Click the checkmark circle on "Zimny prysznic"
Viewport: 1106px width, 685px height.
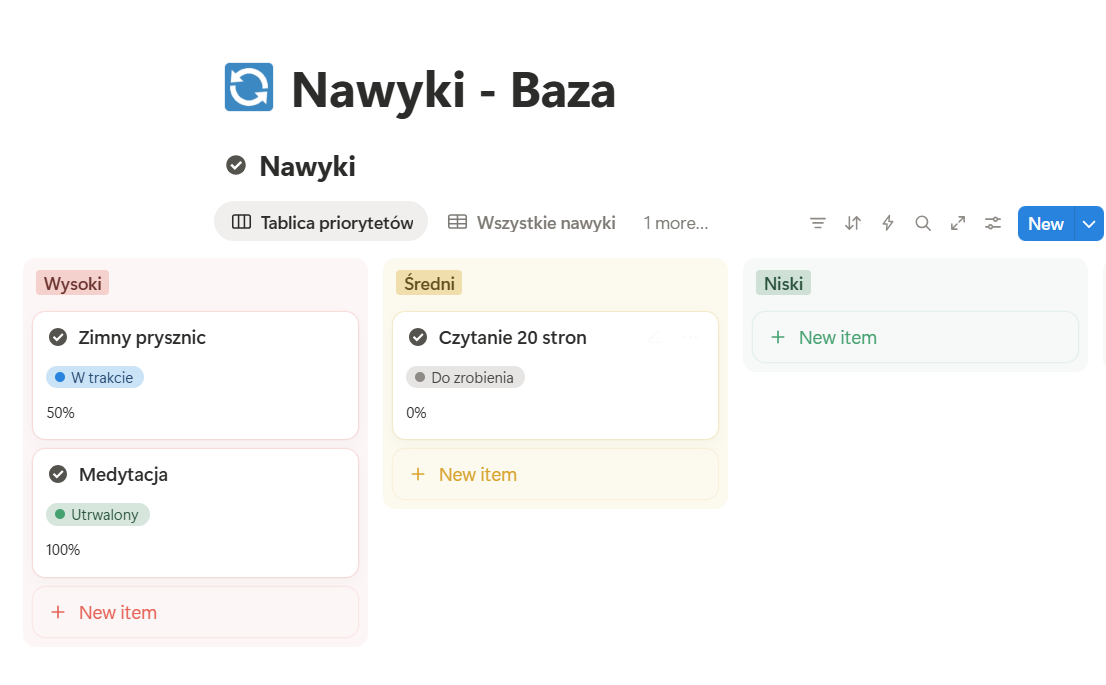click(x=58, y=337)
